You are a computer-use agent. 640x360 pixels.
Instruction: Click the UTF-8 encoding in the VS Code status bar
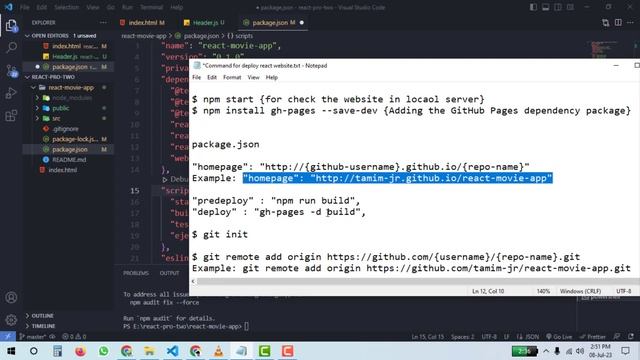pos(489,337)
